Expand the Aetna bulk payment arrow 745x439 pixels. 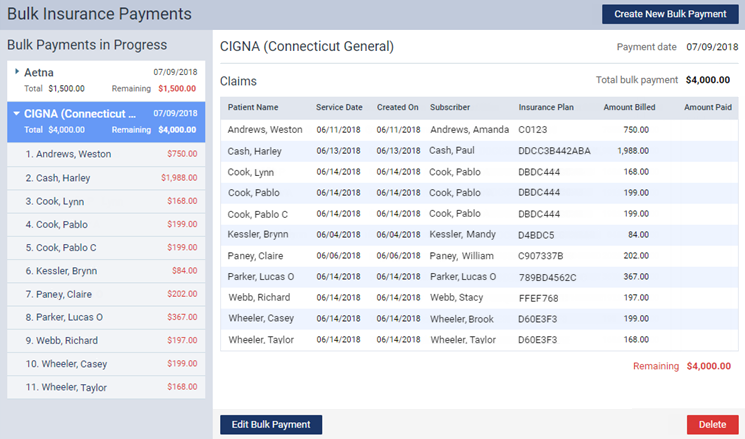click(x=17, y=72)
